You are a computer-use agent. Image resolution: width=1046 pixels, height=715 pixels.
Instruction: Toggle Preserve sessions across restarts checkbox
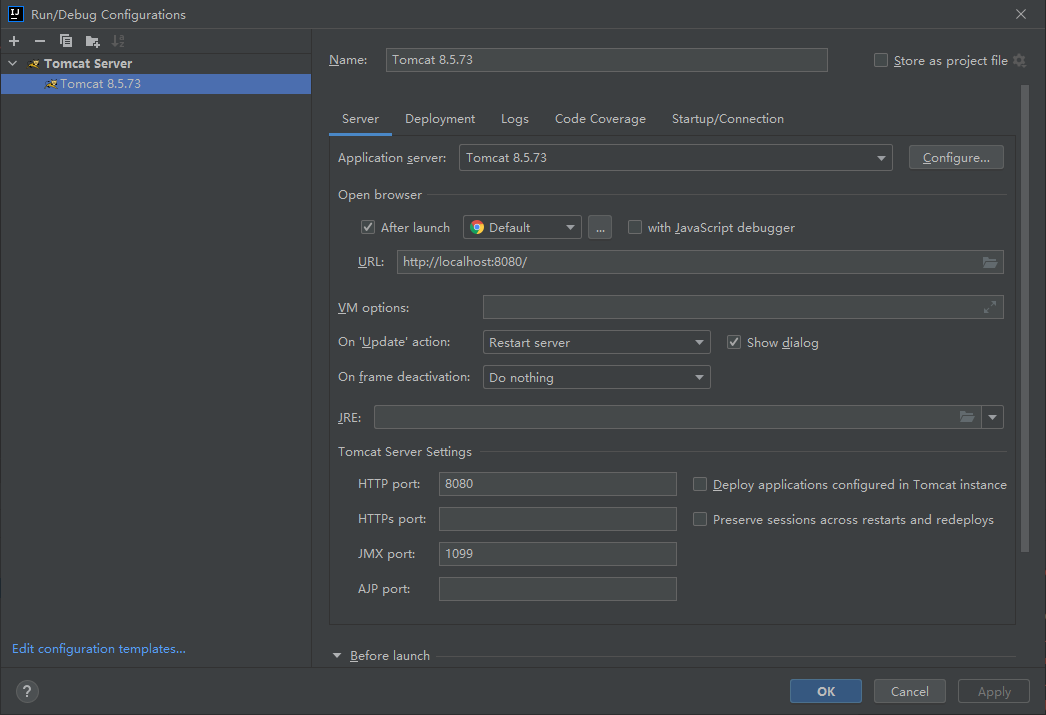pyautogui.click(x=700, y=520)
